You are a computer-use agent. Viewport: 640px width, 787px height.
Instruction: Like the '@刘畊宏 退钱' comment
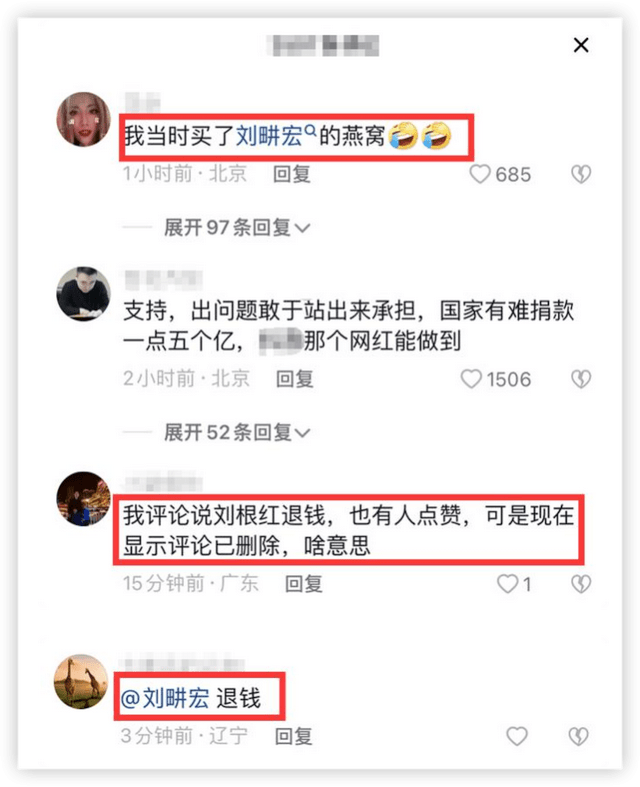[517, 736]
